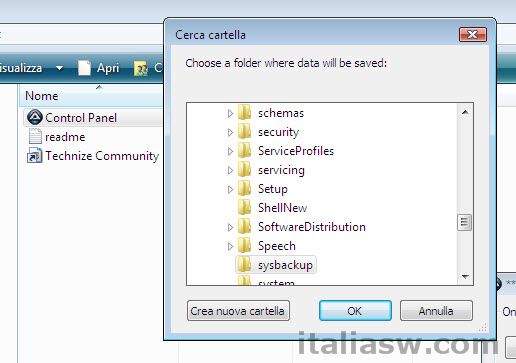Click Crea nuova cartella button
Screen dimensions: 516x363
click(x=238, y=311)
